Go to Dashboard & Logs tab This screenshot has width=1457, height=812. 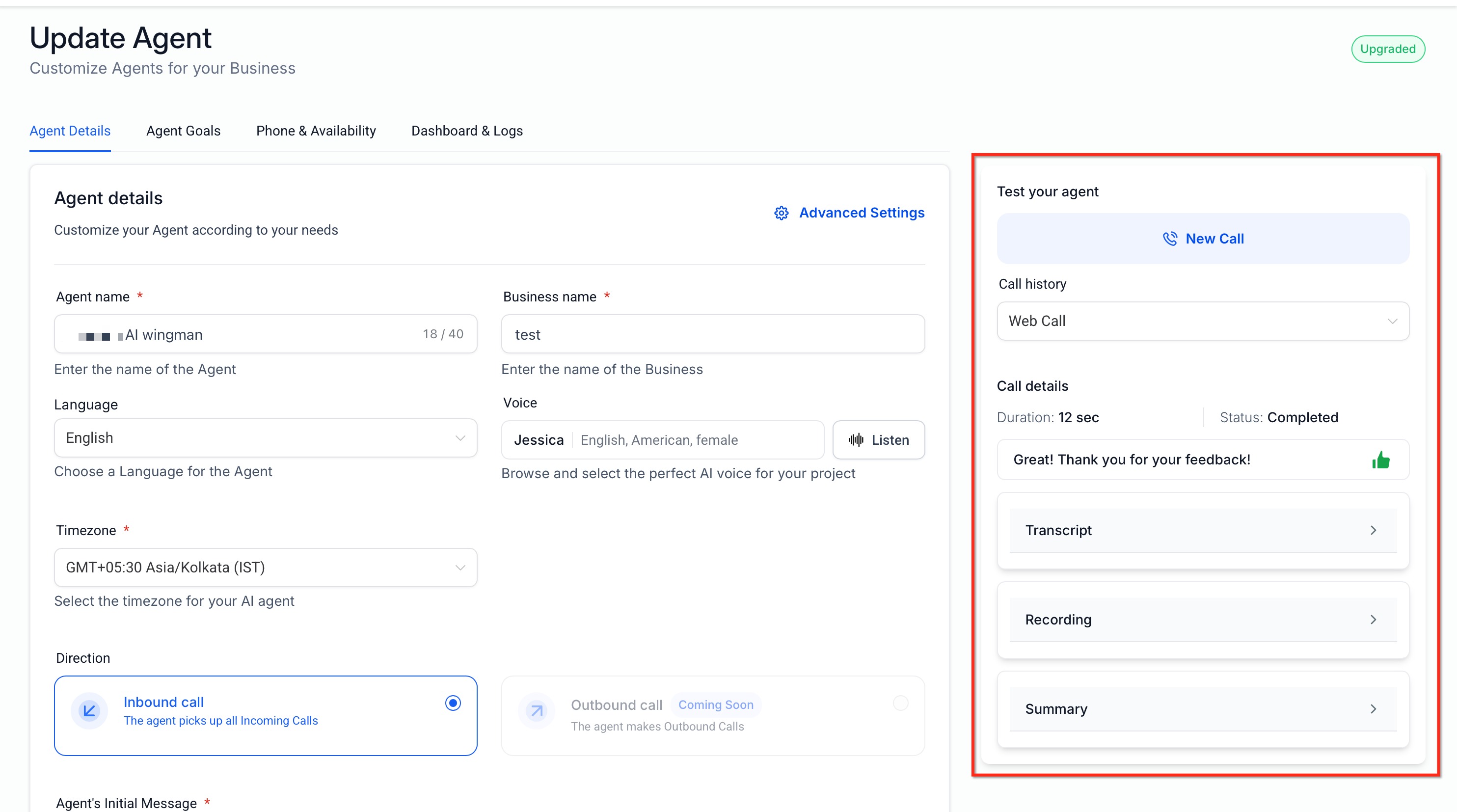pyautogui.click(x=467, y=131)
